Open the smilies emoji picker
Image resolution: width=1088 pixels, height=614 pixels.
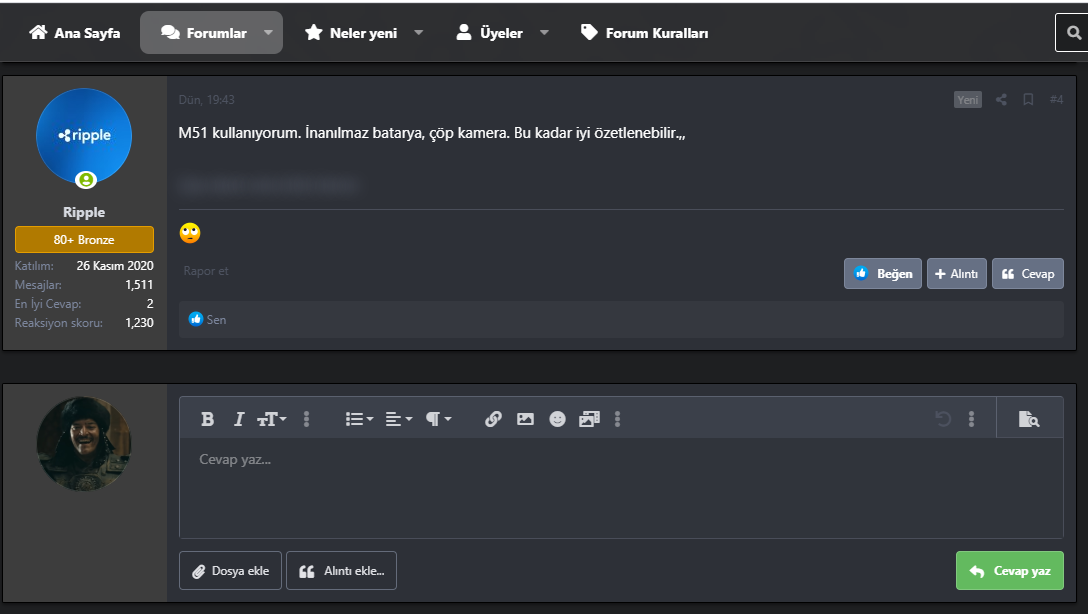[557, 419]
